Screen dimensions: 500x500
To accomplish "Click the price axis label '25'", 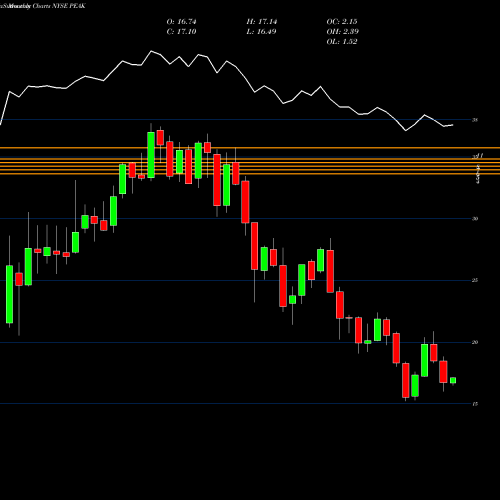I will (475, 280).
